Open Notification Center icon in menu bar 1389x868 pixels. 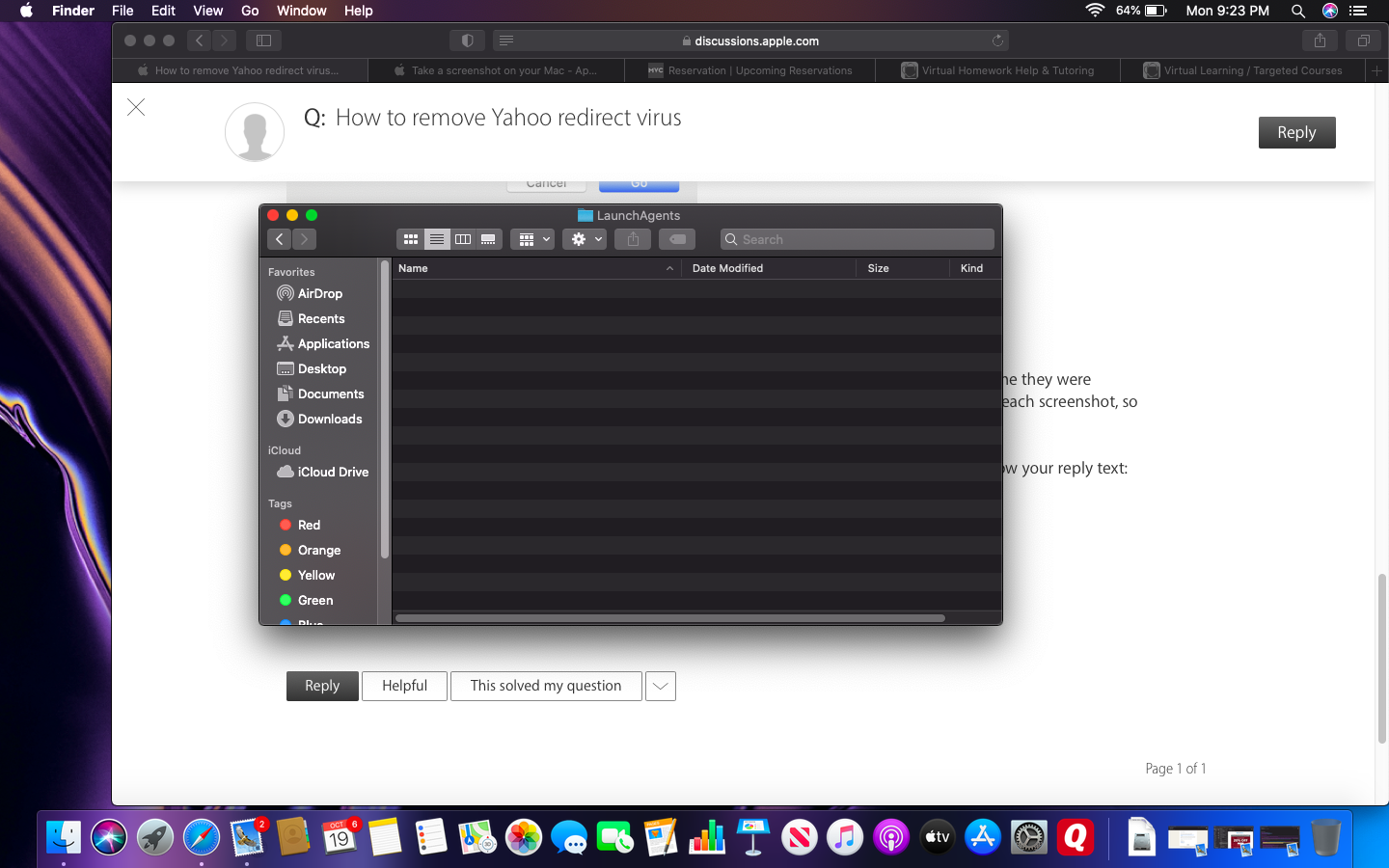tap(1358, 11)
